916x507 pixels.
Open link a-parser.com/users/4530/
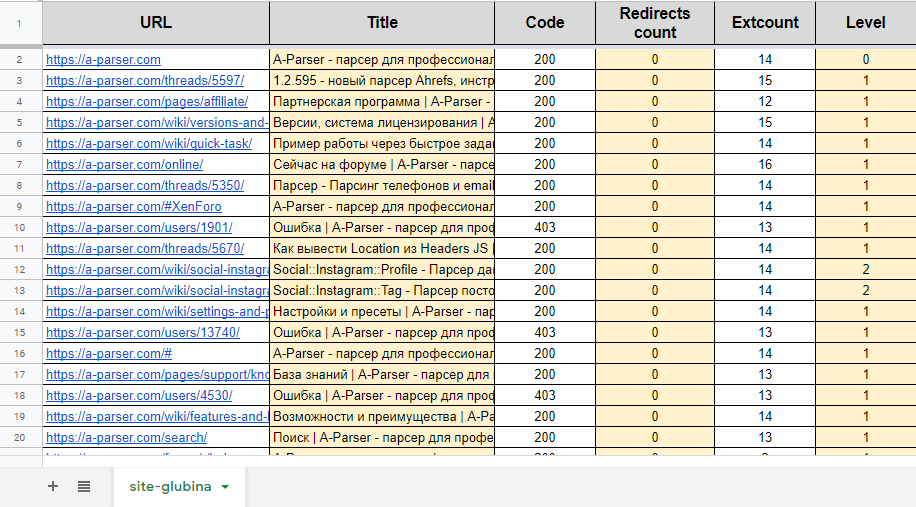coord(139,396)
